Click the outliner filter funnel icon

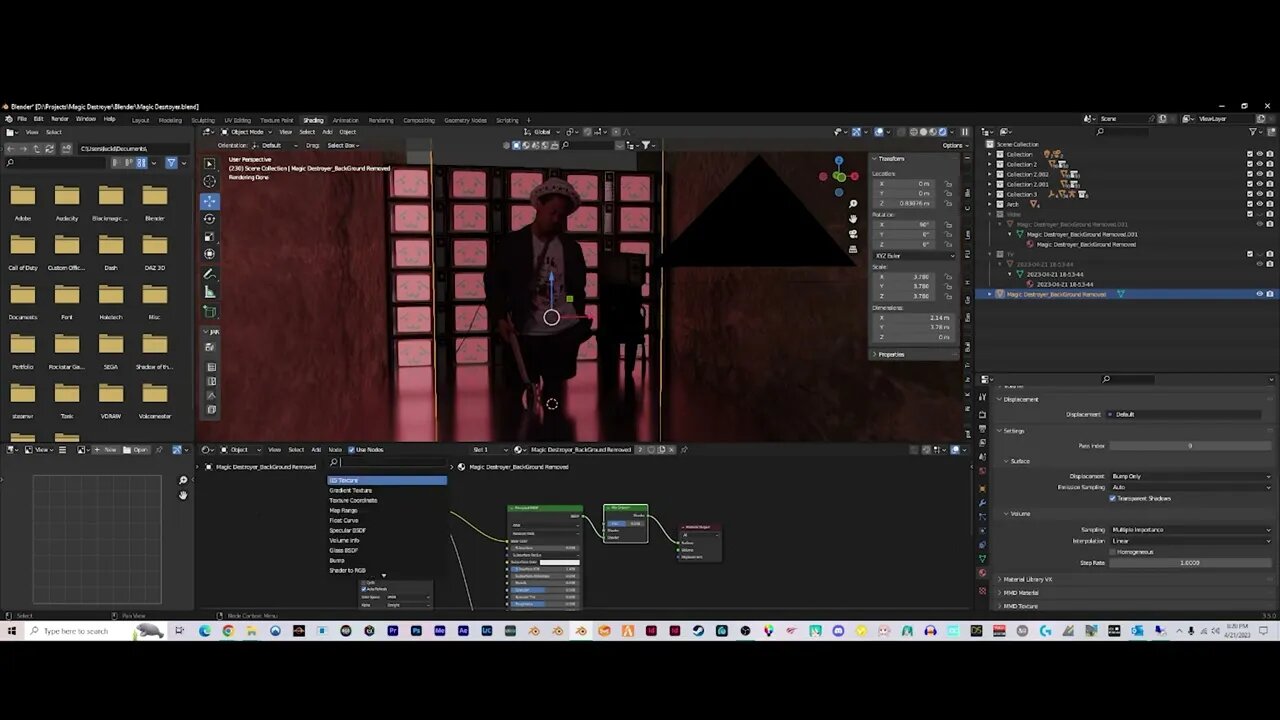point(1251,132)
